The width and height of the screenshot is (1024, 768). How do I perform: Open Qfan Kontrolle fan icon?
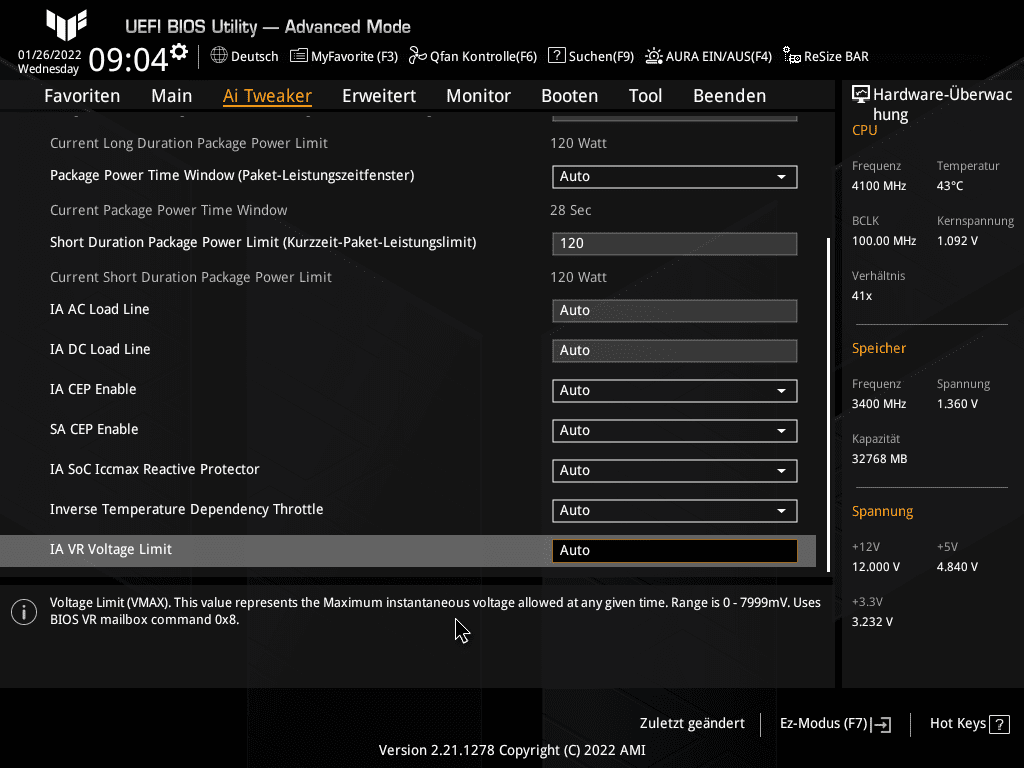417,56
